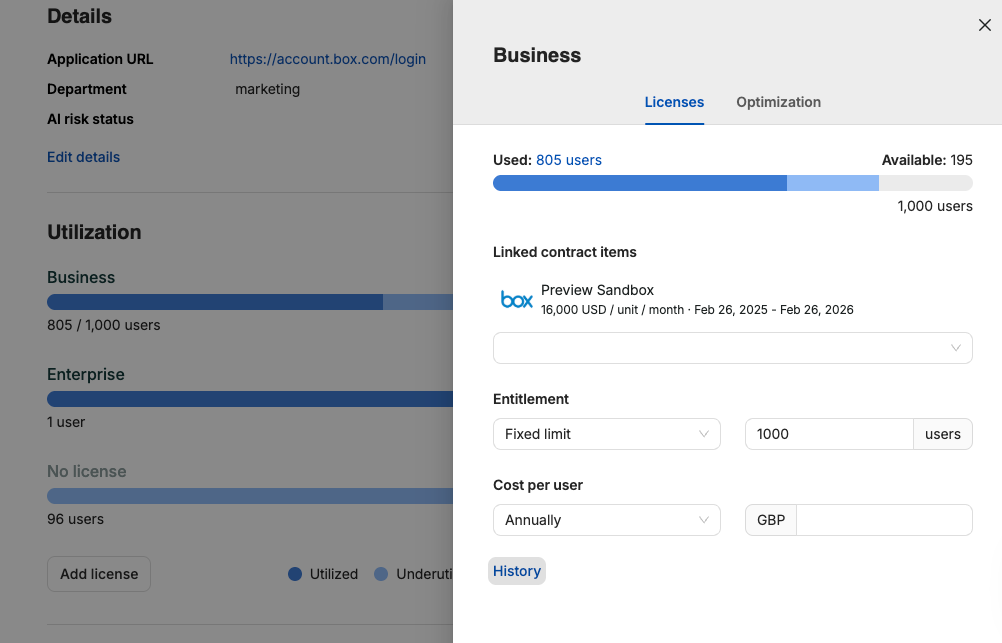Screen dimensions: 1002x643
Task: Open the Annually cost period dropdown
Action: tap(606, 520)
